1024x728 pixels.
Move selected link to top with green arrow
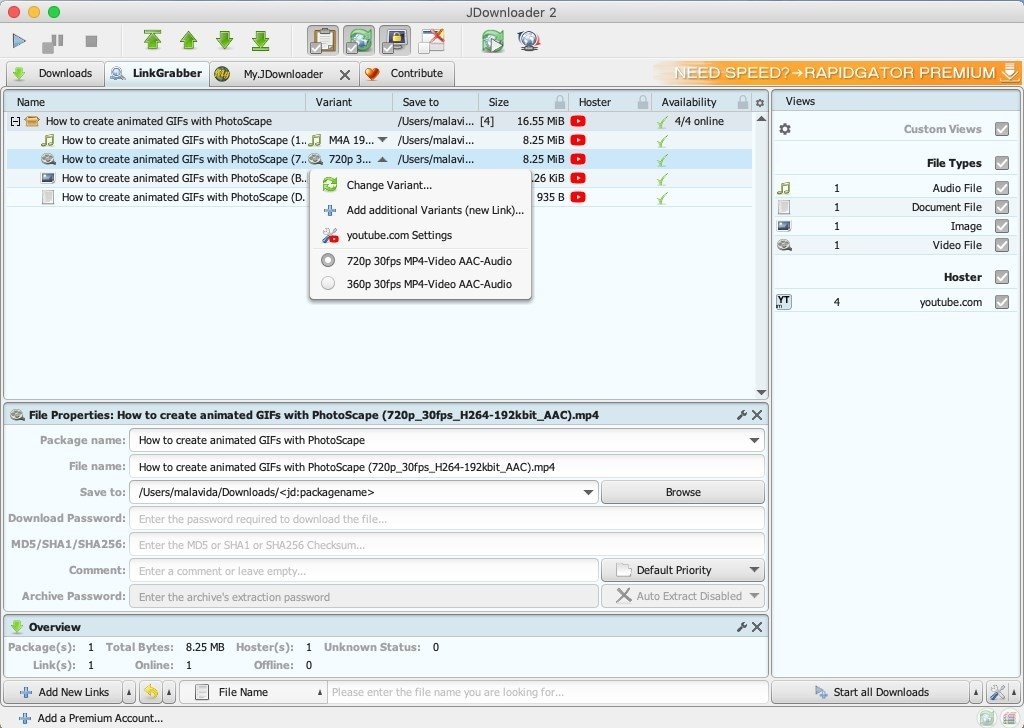coord(152,41)
